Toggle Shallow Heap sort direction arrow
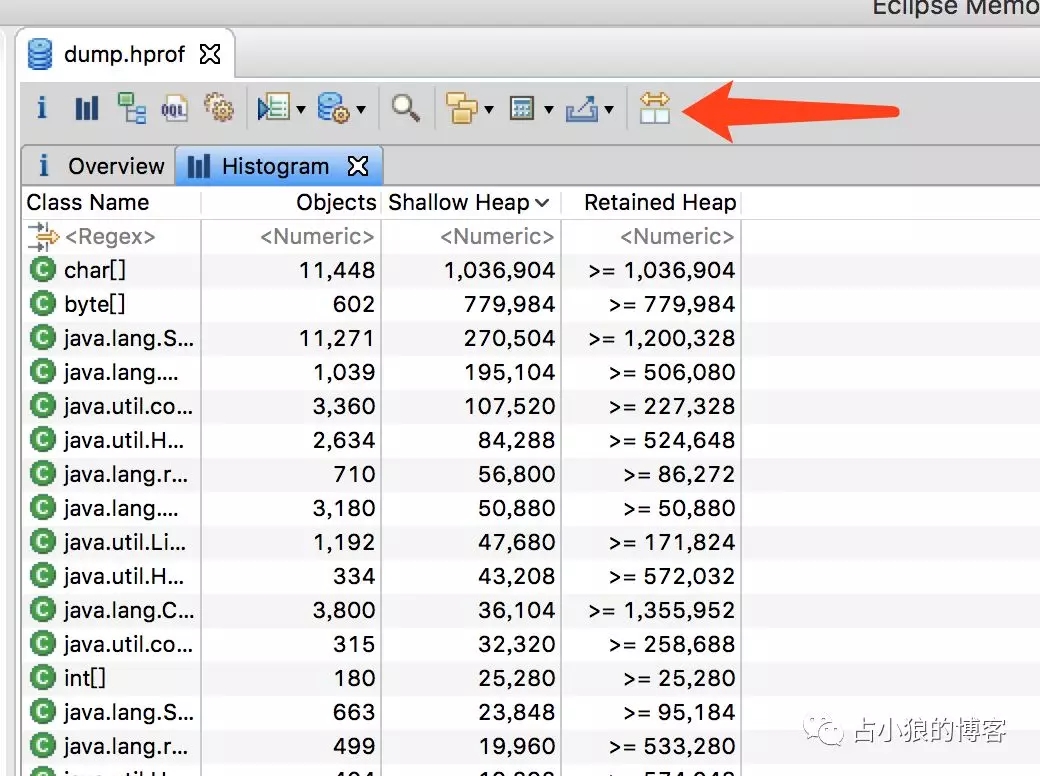 click(x=543, y=203)
